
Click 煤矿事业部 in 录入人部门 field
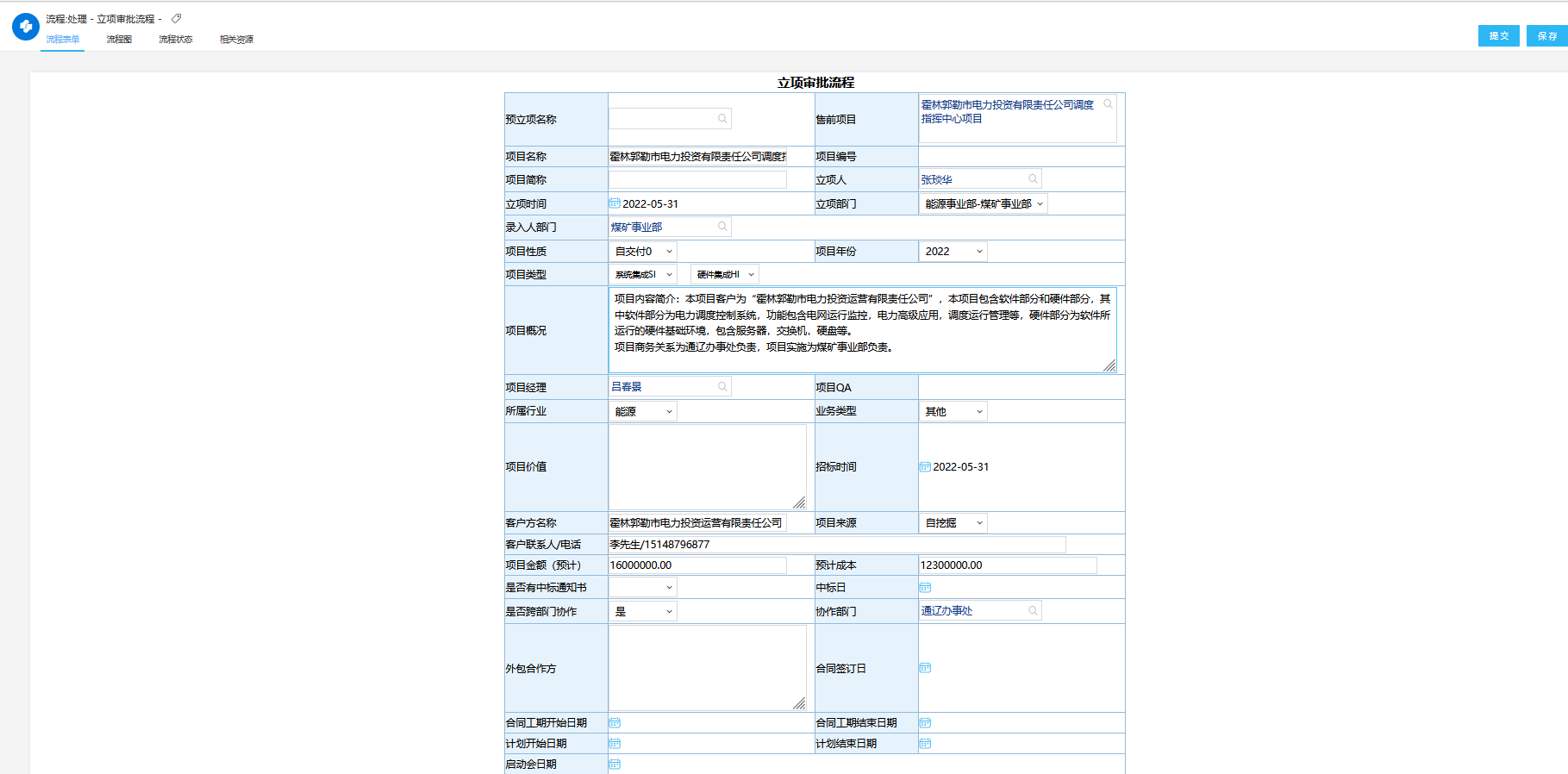(636, 228)
